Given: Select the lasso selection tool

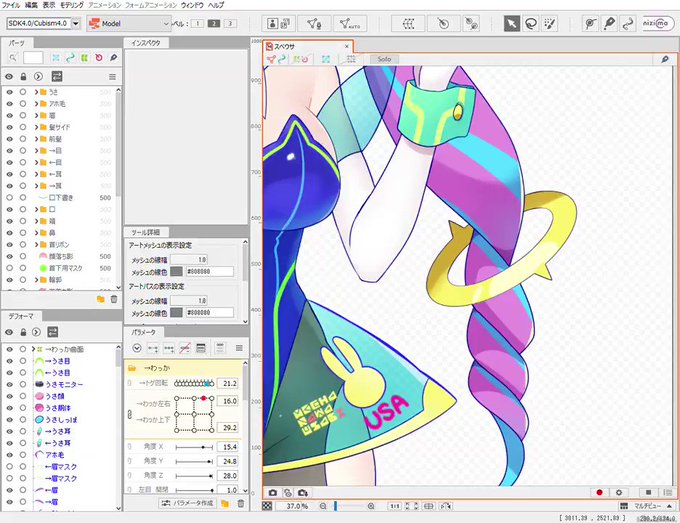Looking at the screenshot, I should coord(531,23).
